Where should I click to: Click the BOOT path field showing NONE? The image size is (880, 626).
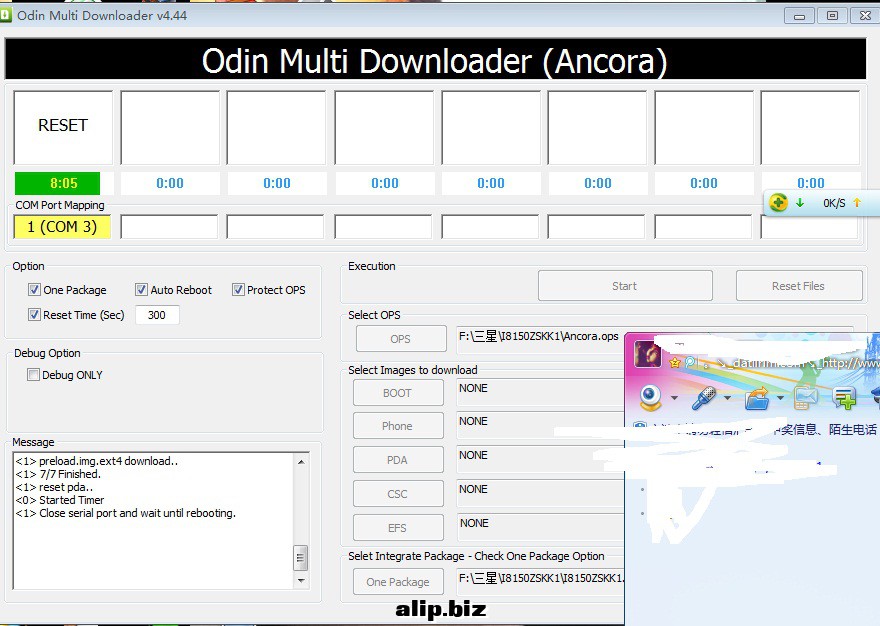point(540,392)
